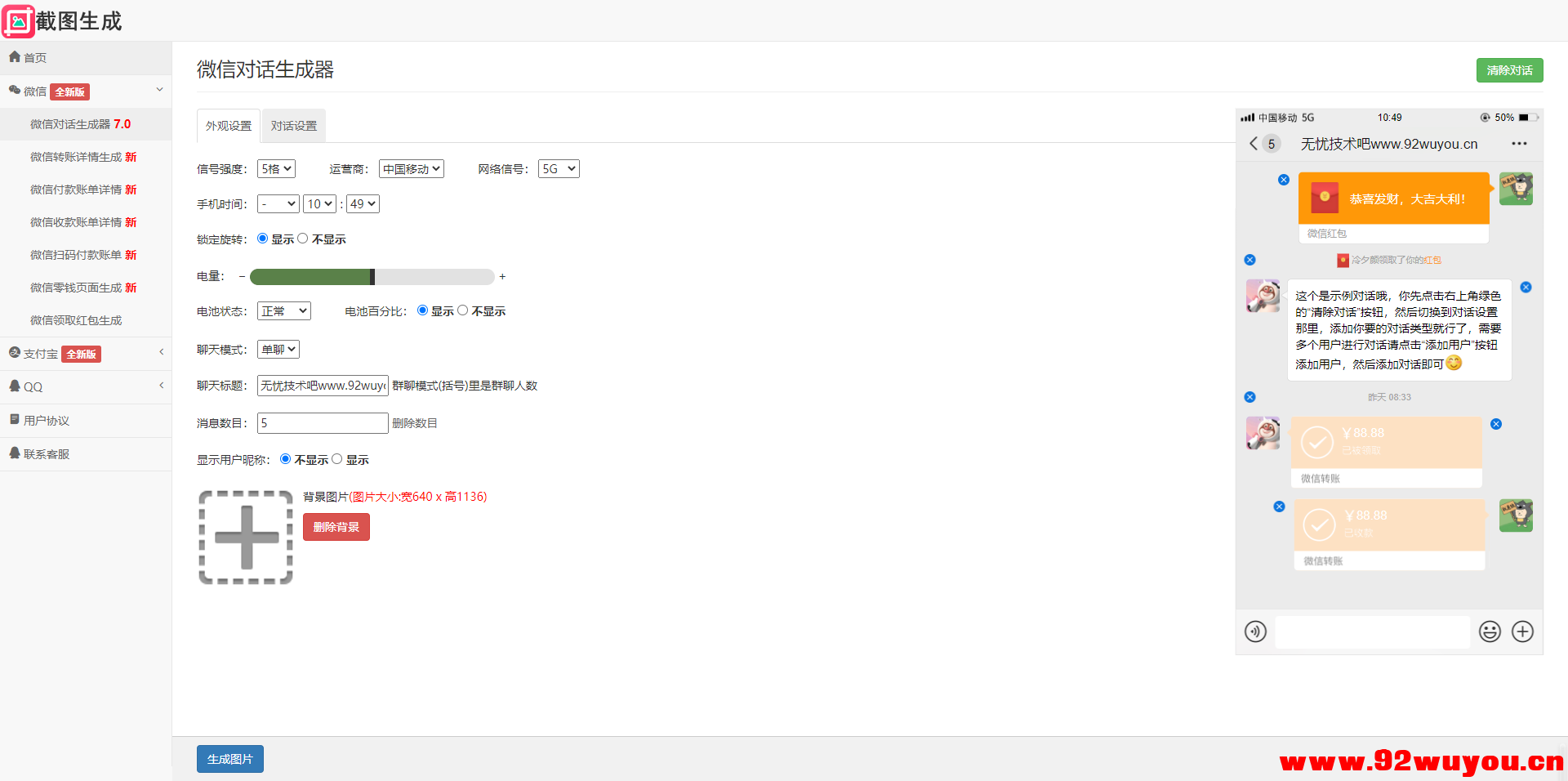
Task: Select 不显示 for 电池百分比
Action: click(x=463, y=310)
